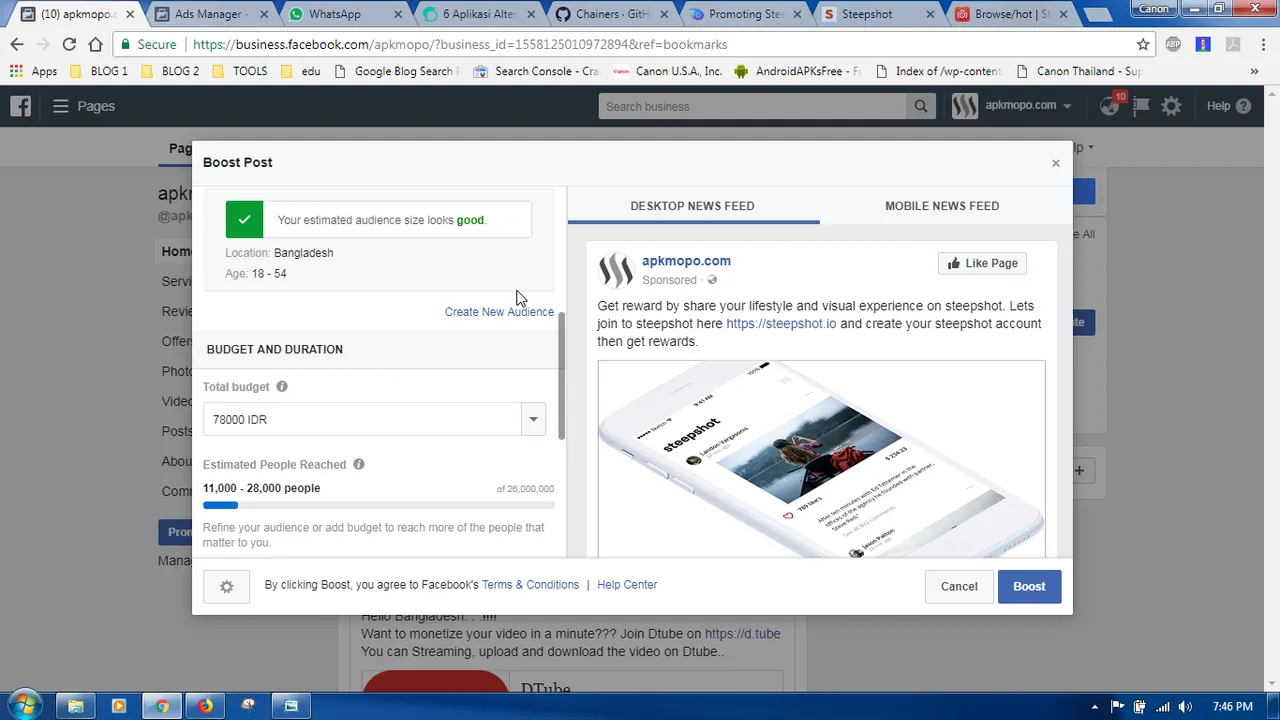Open the BLOG 2 bookmark folder

[170, 71]
